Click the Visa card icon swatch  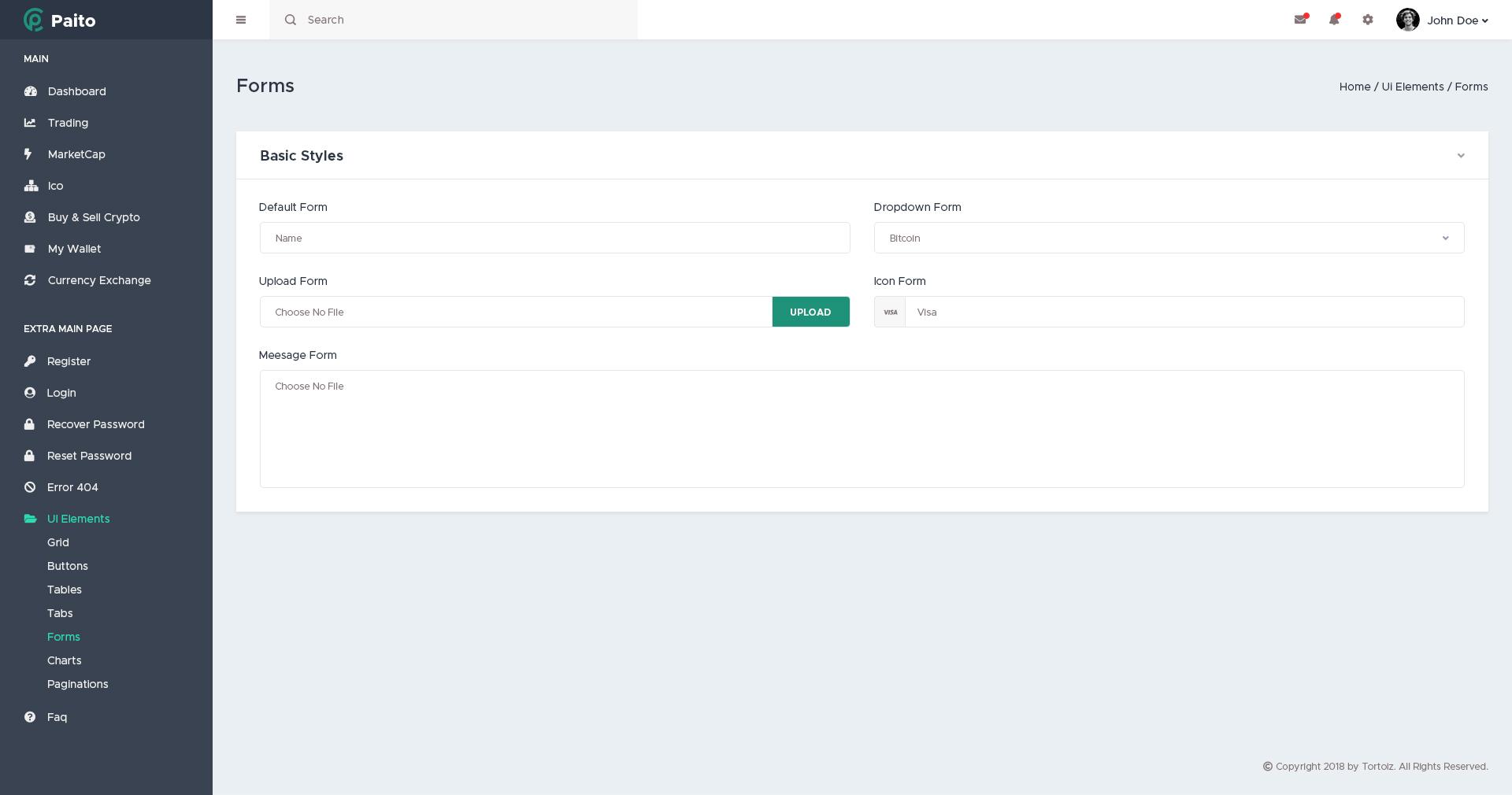(x=890, y=312)
